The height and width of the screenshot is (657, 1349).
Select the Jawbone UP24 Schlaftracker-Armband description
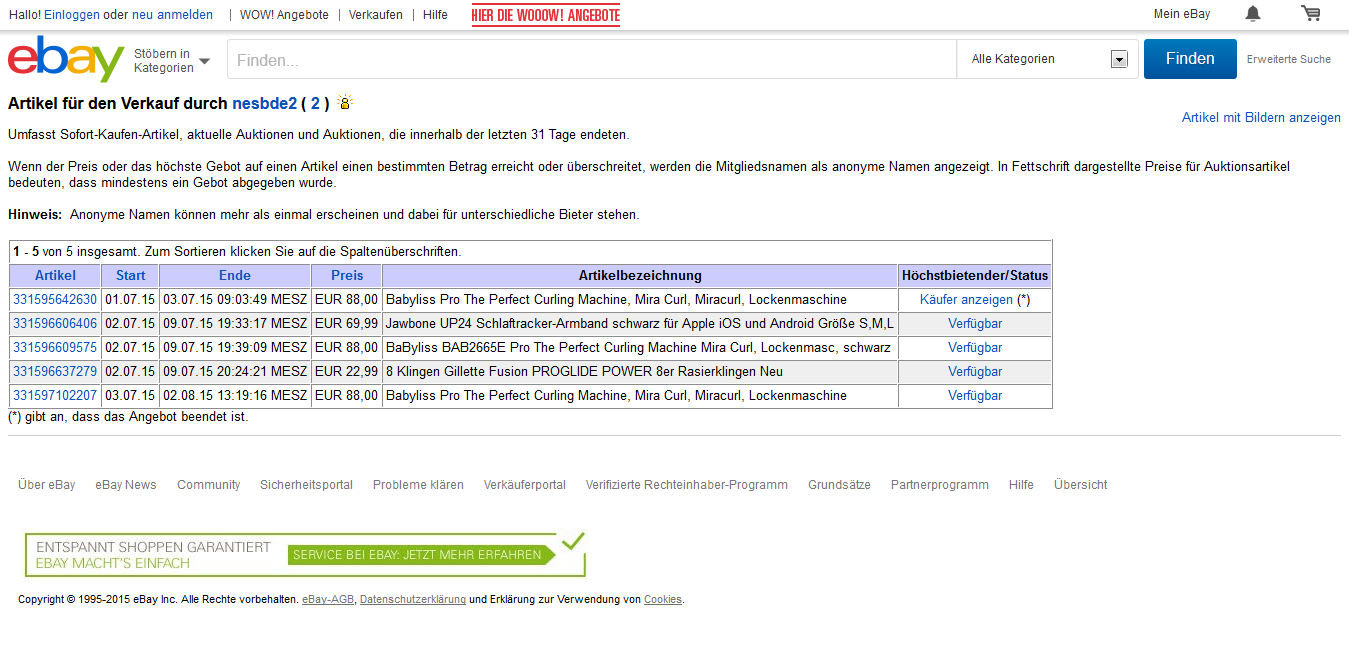point(640,324)
